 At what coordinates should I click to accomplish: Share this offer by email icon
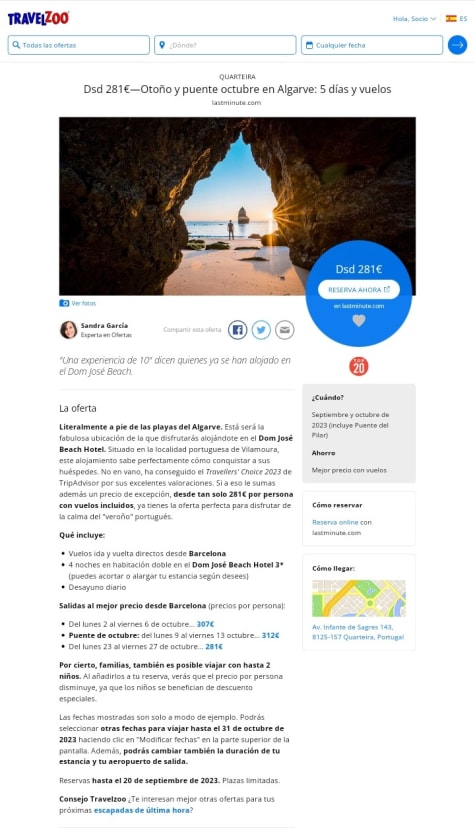284,330
